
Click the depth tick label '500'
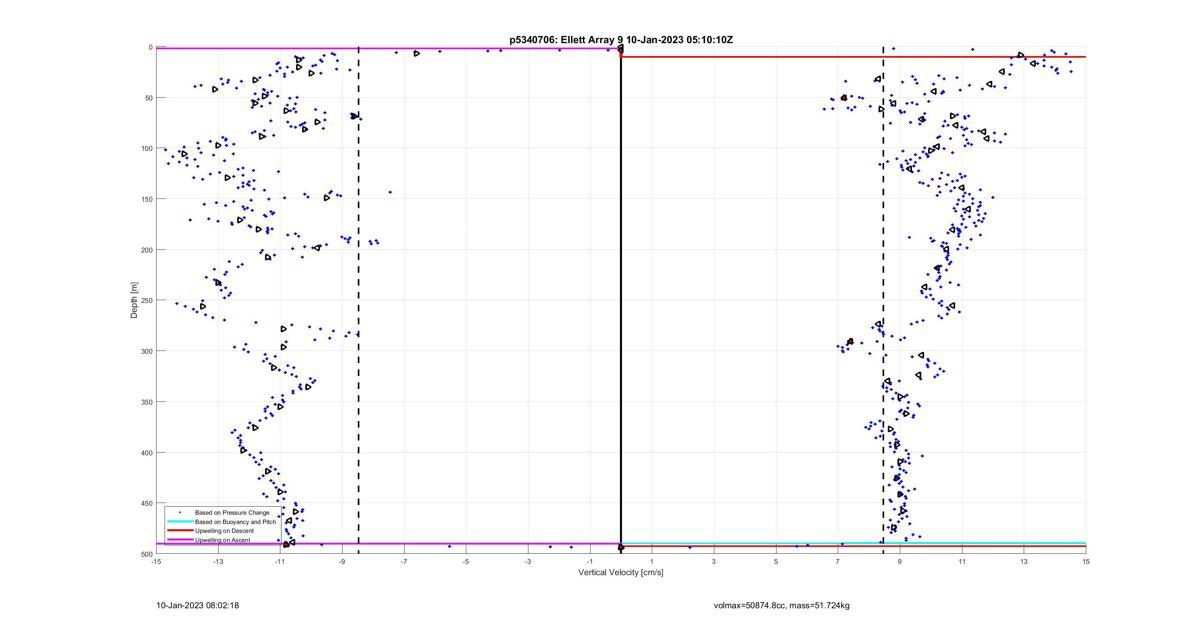pyautogui.click(x=146, y=554)
